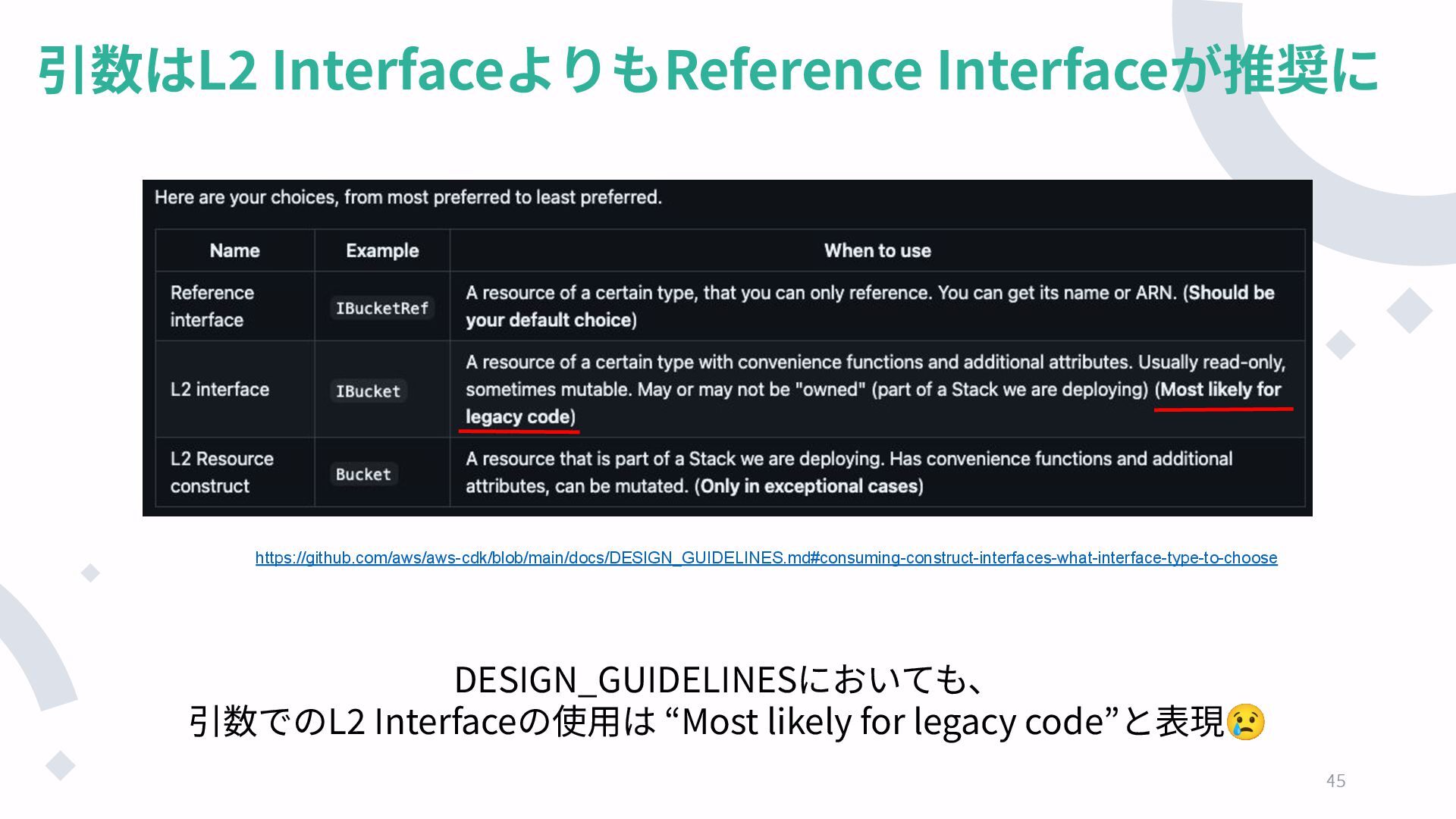
Task: Click the slide number 45
Action: pos(1335,780)
